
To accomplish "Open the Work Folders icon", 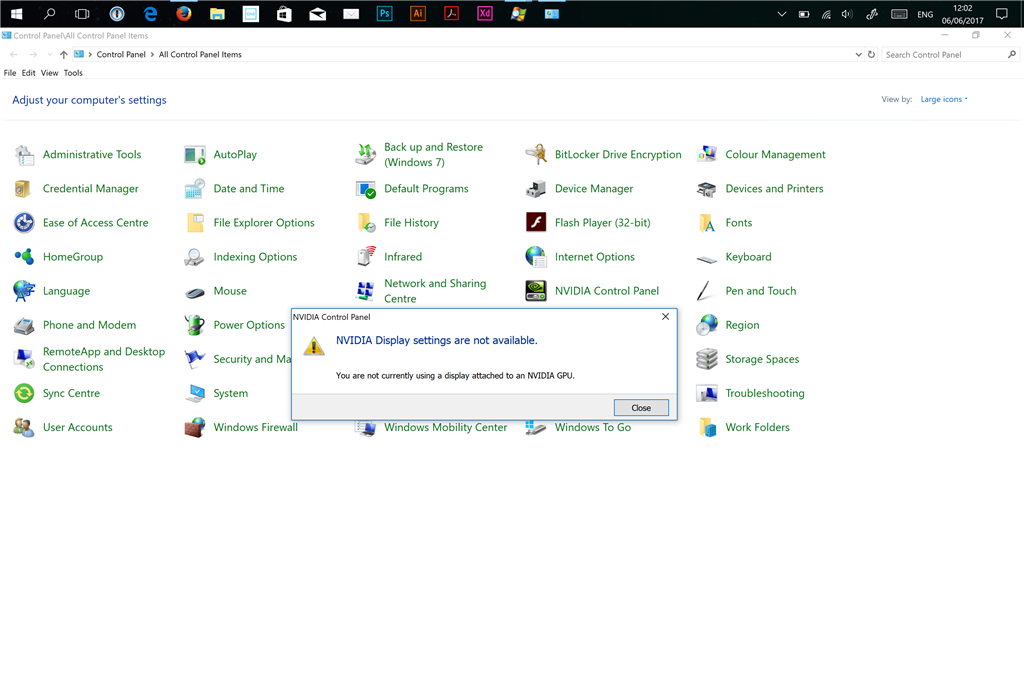I will click(707, 427).
